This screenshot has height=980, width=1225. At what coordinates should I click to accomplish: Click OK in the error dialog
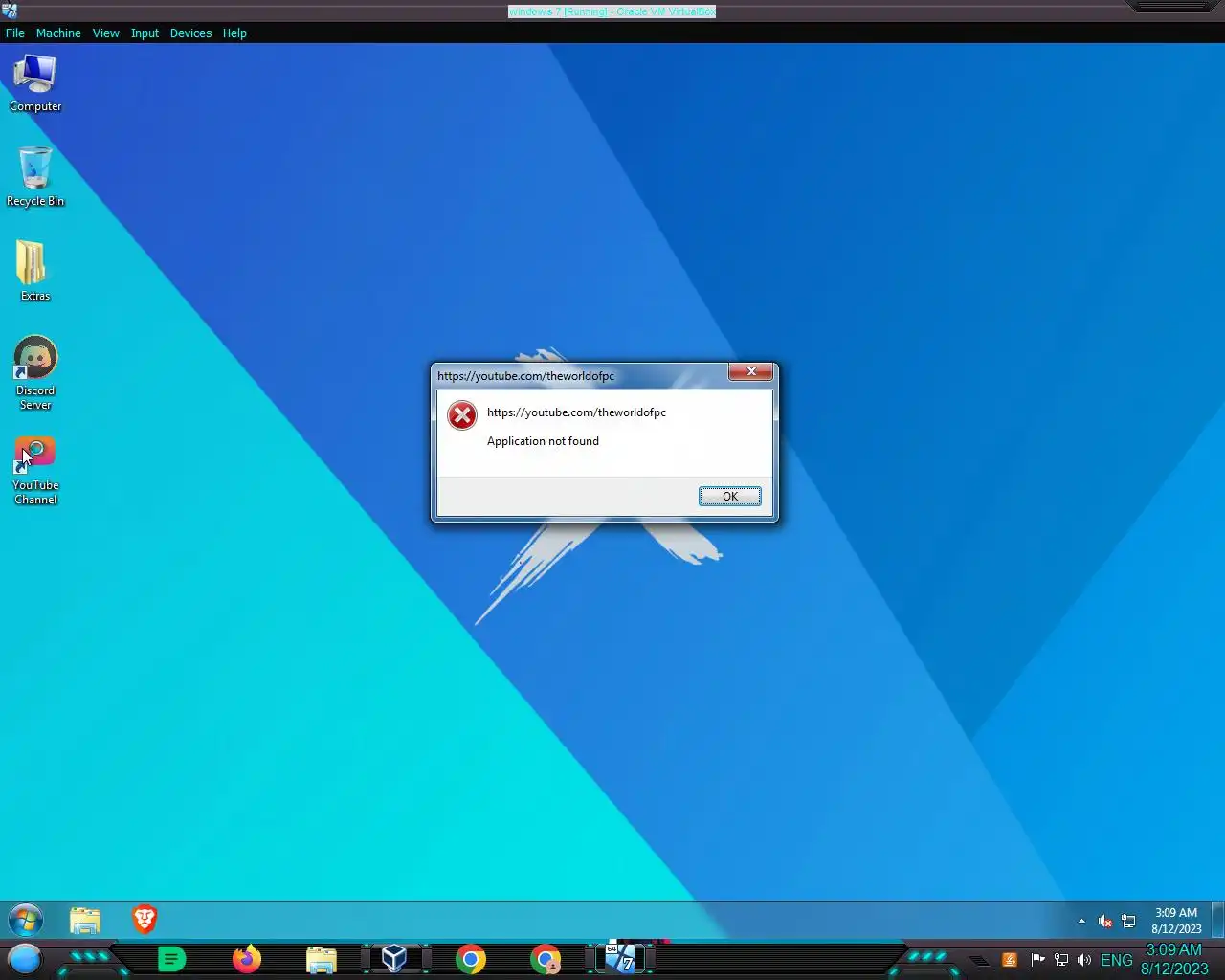tap(729, 496)
